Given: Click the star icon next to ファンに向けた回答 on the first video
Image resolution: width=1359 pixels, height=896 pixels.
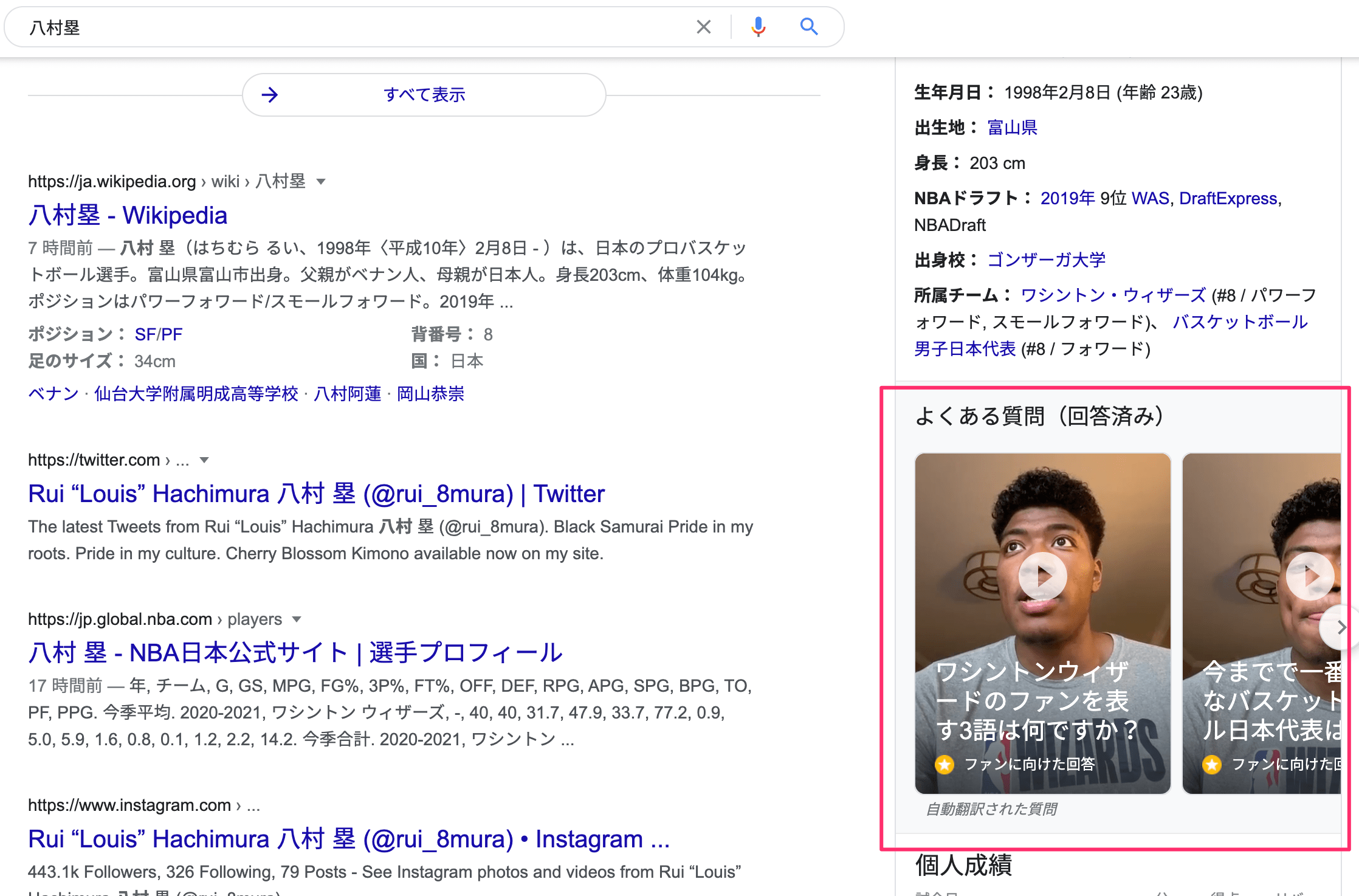Looking at the screenshot, I should 944,764.
